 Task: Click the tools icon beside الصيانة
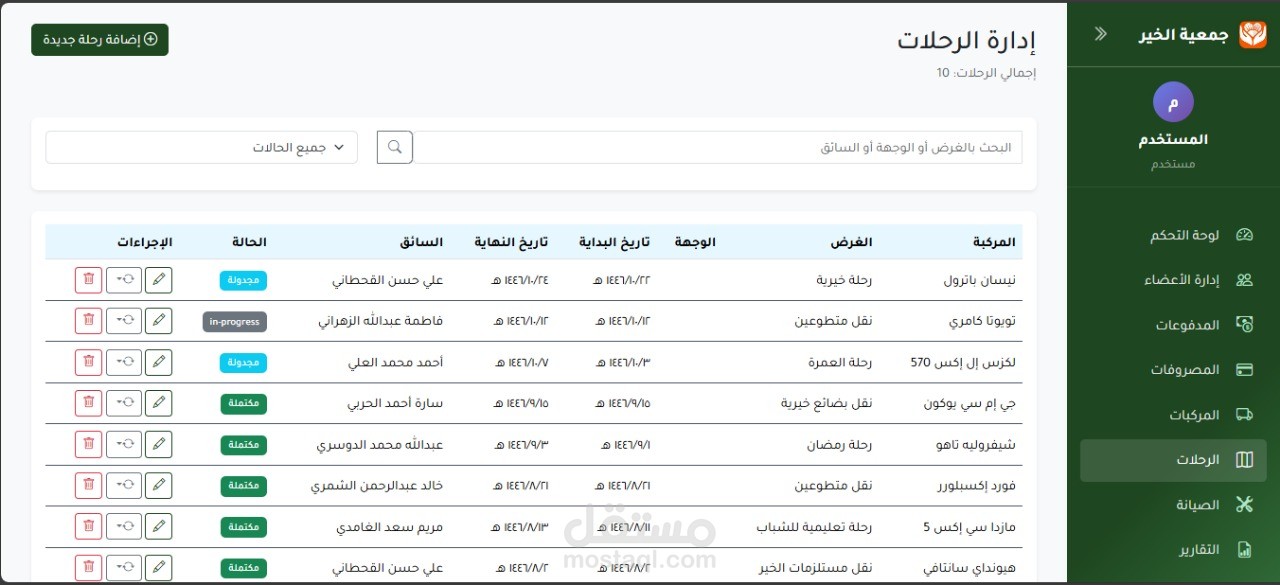[x=1245, y=505]
